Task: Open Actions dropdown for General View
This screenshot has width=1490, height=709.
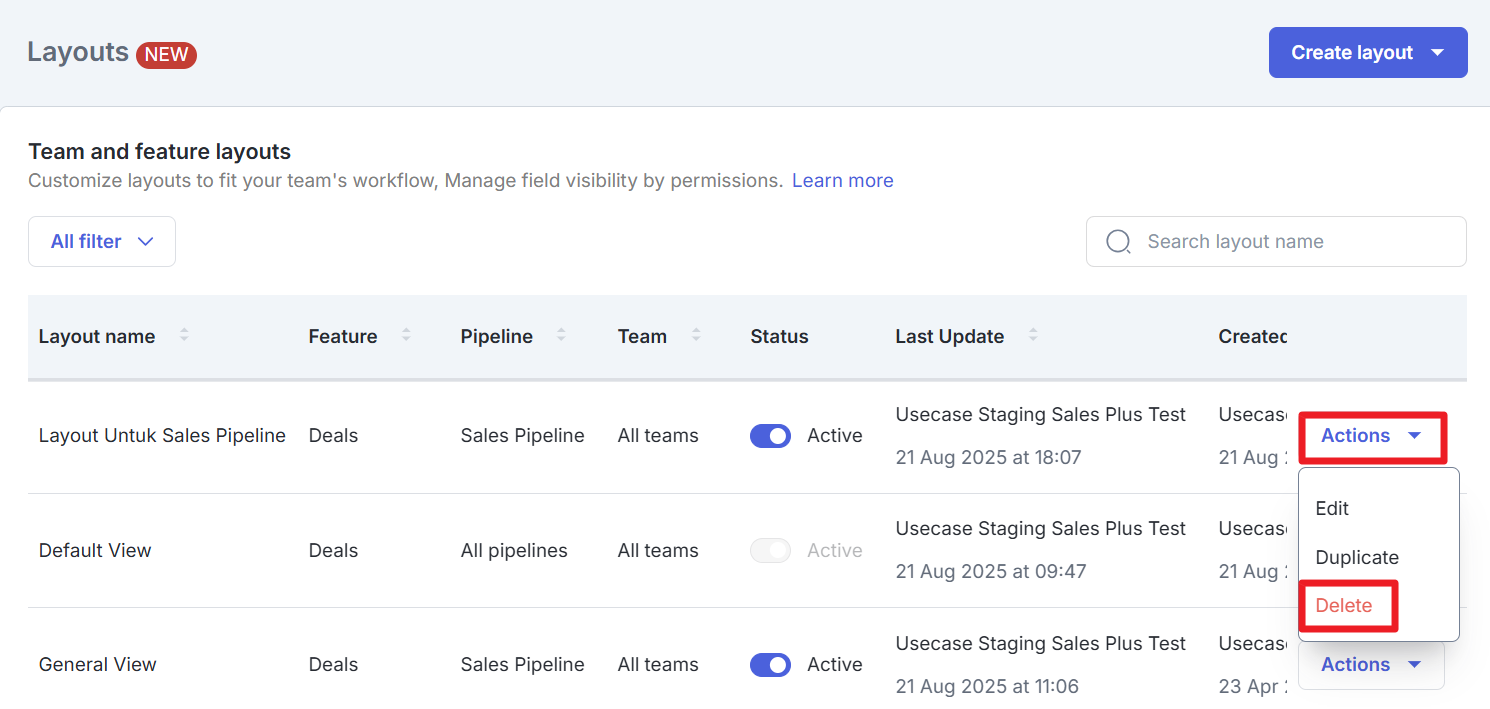Action: (x=1370, y=665)
